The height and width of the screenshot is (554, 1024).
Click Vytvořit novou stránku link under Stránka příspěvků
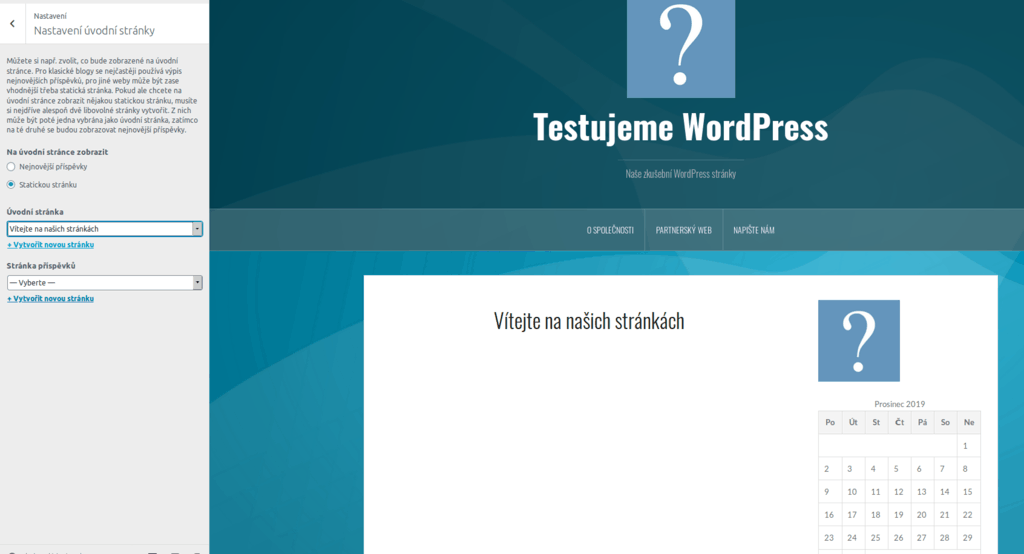click(x=50, y=299)
